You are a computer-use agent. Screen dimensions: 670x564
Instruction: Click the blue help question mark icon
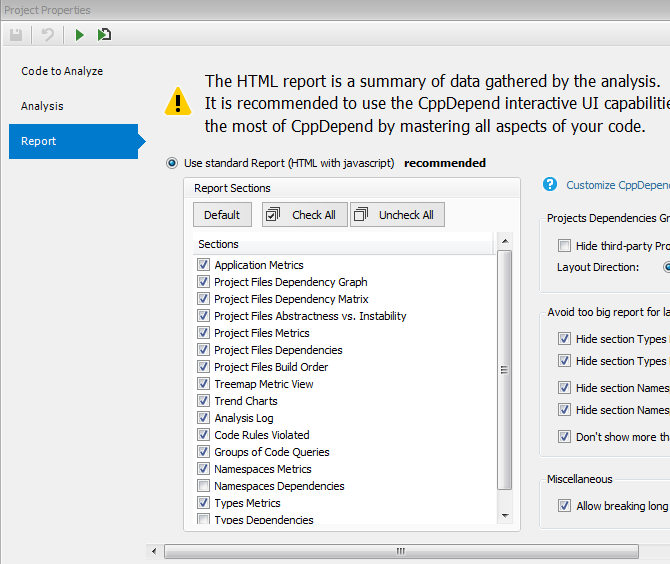(550, 184)
